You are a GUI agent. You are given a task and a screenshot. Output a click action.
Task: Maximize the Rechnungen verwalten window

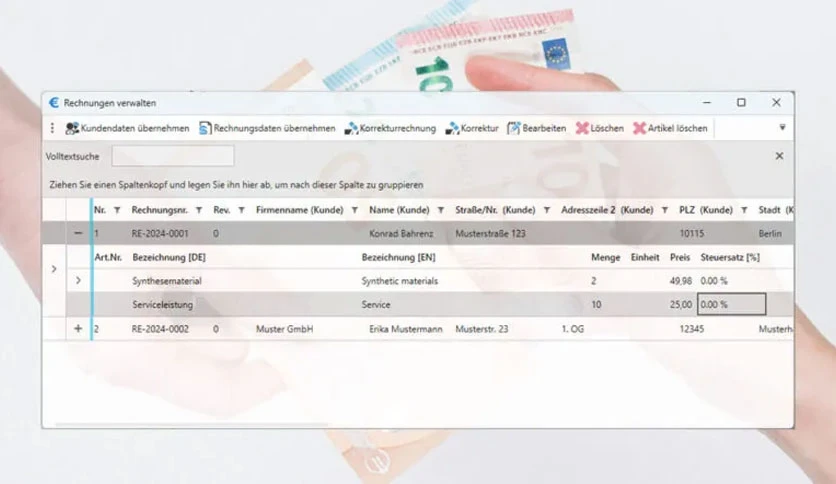click(x=741, y=102)
